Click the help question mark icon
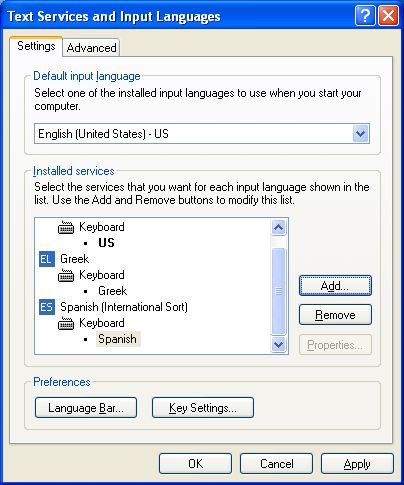 pos(365,16)
